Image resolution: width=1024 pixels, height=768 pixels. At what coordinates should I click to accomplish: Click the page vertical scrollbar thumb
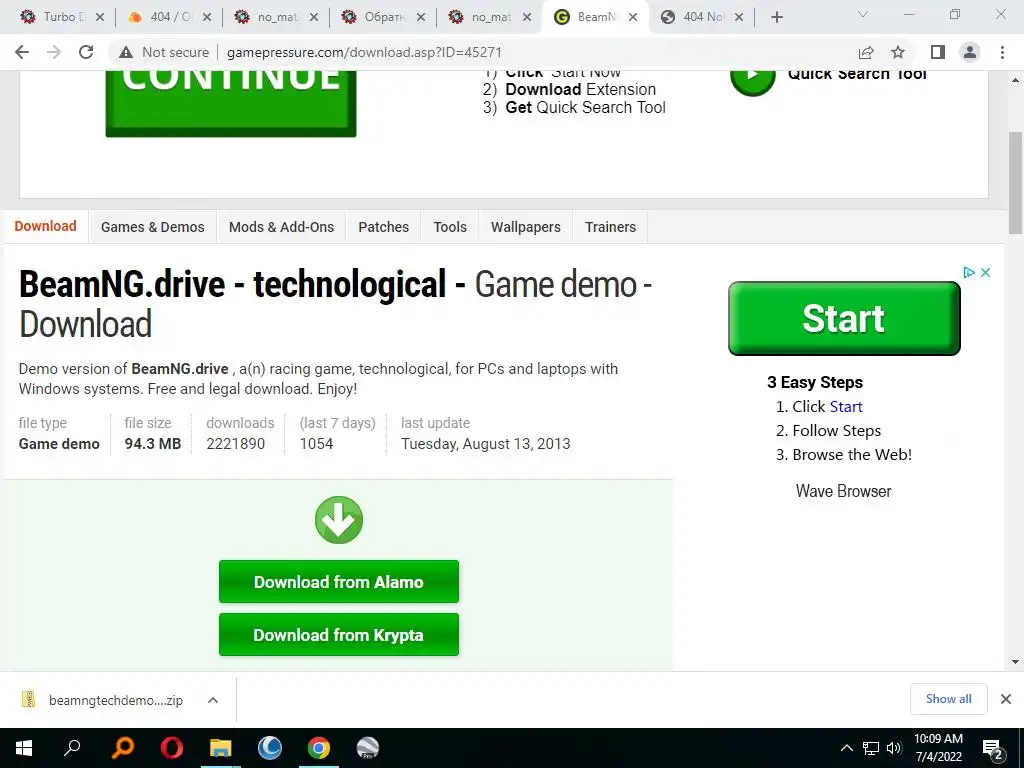[x=1015, y=182]
